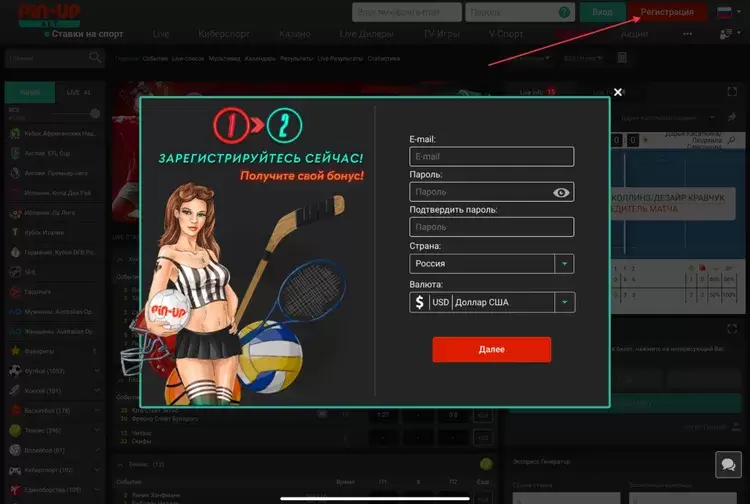Click the fullscreen expand icon on Live info panel
Image resolution: width=750 pixels, height=504 pixels.
[732, 91]
